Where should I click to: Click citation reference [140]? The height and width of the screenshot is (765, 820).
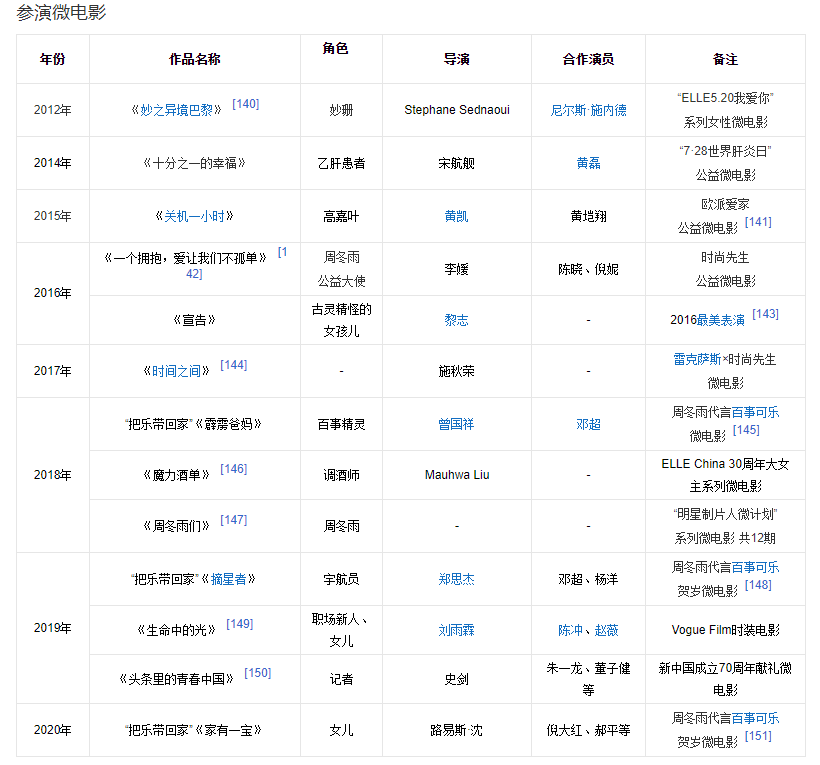[x=245, y=104]
